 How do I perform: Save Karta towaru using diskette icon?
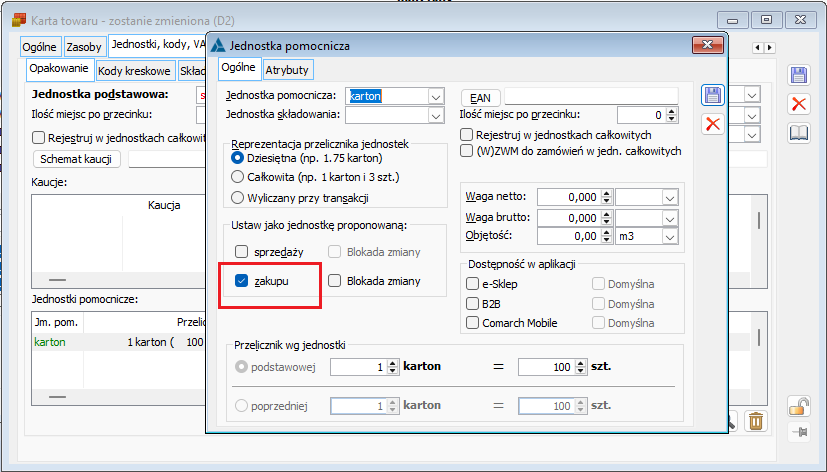[x=799, y=75]
